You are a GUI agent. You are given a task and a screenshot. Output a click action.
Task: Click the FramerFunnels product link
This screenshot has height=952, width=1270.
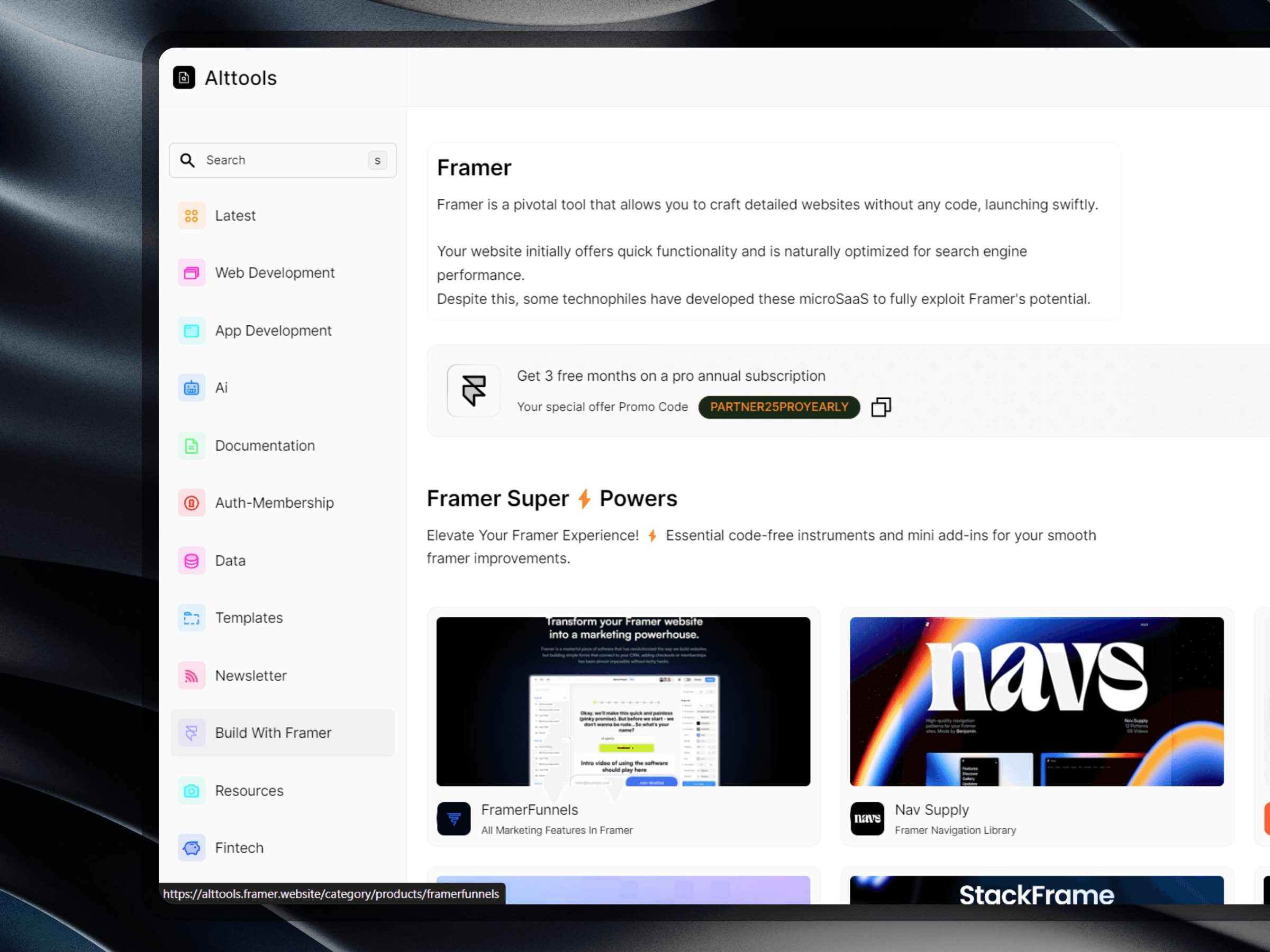click(x=528, y=810)
